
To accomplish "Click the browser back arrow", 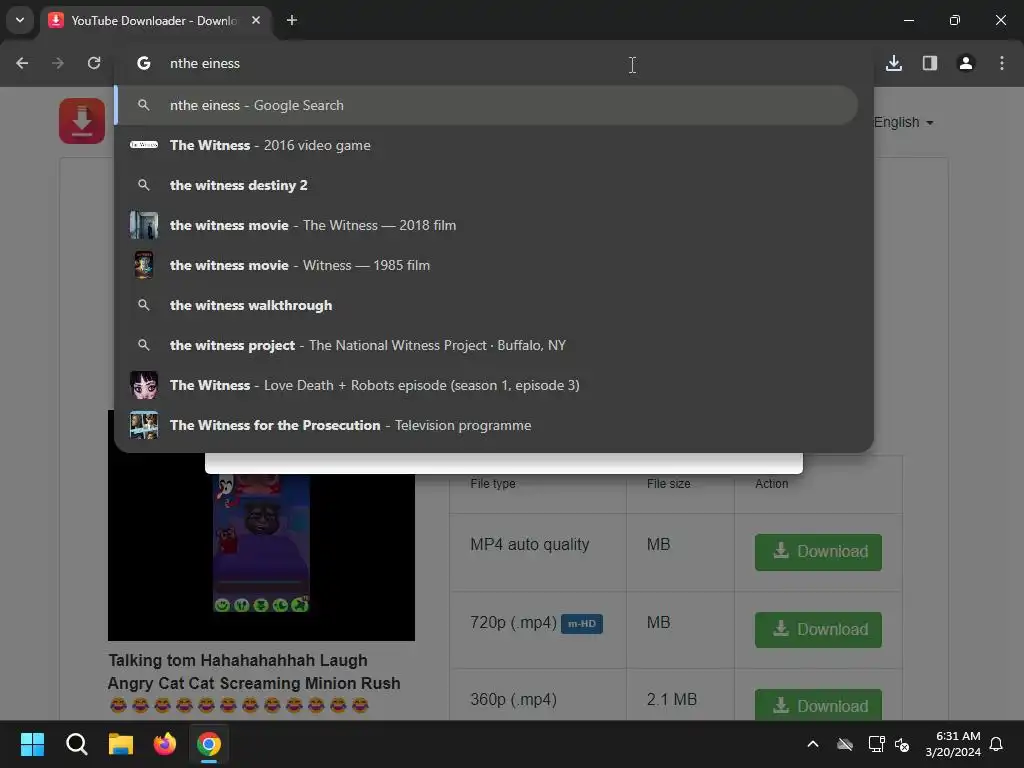I will (x=22, y=63).
